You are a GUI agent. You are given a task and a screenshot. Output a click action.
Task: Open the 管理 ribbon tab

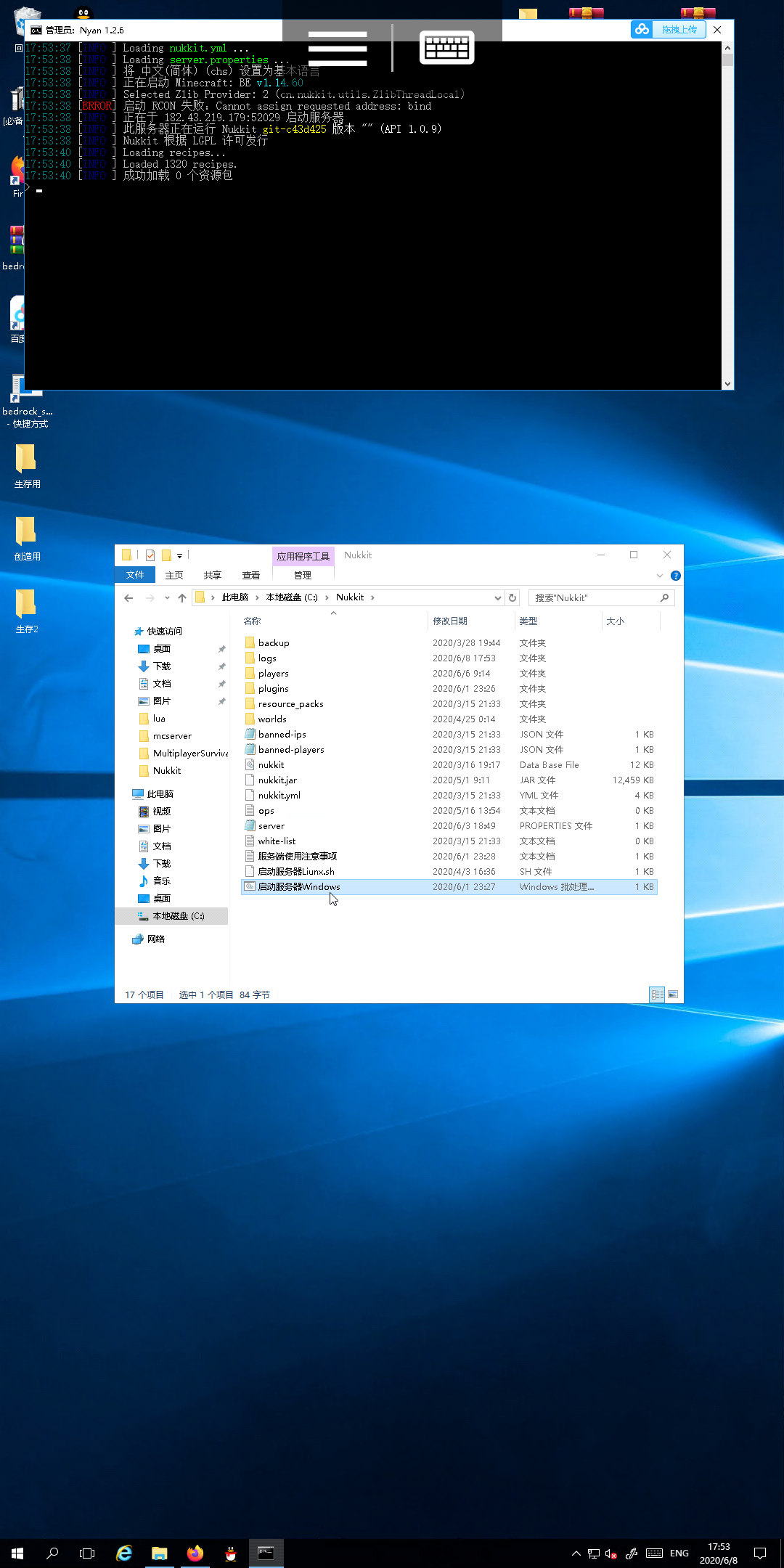(x=303, y=575)
